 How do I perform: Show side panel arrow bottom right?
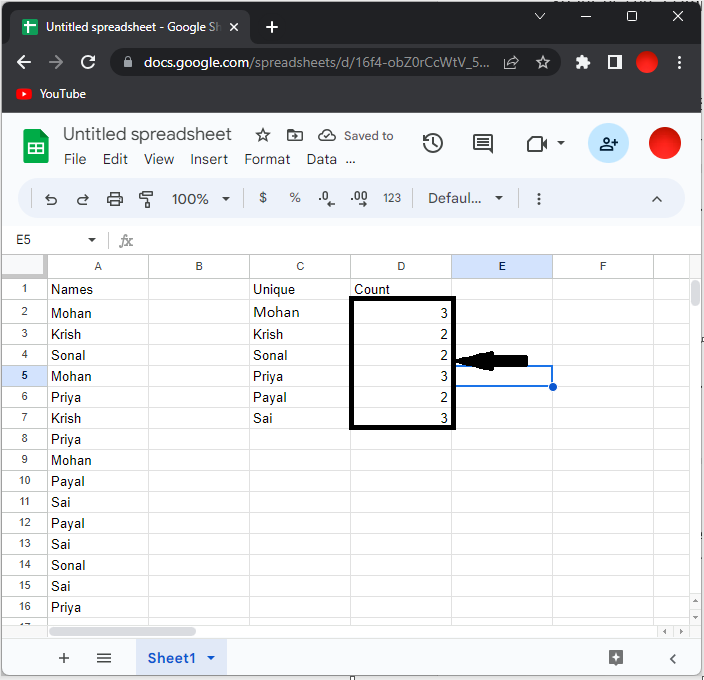pos(673,659)
